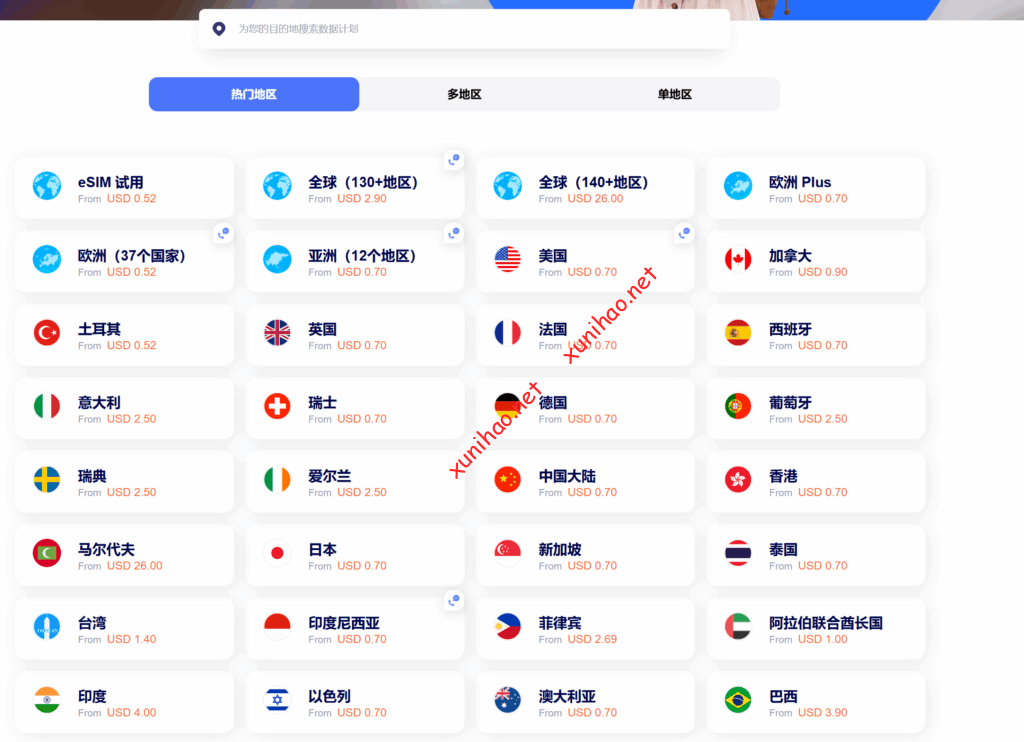Open the eSIM 试用 plan card
Image resolution: width=1024 pixels, height=742 pixels.
coord(124,188)
